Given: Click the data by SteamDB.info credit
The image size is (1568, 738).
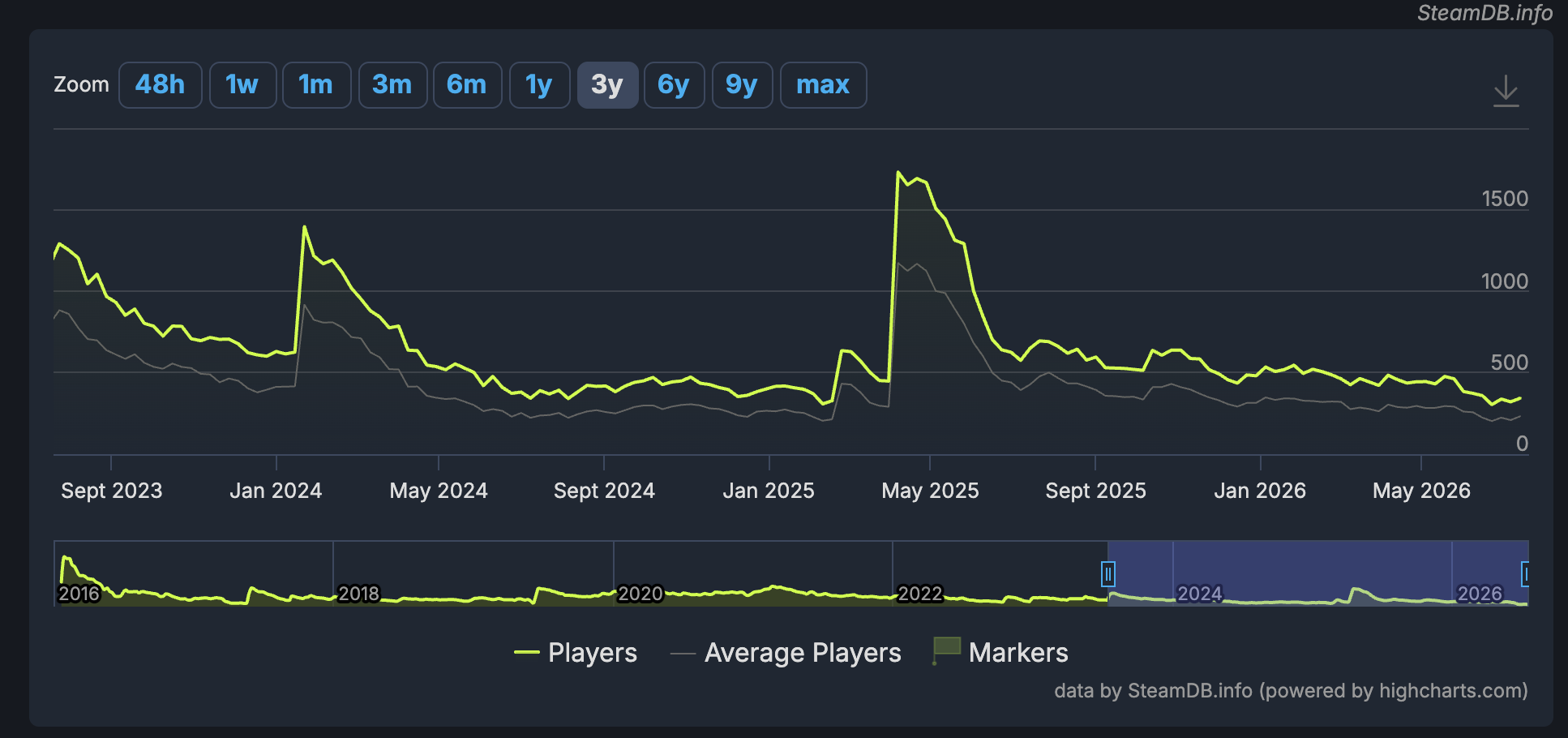Looking at the screenshot, I should [1291, 691].
